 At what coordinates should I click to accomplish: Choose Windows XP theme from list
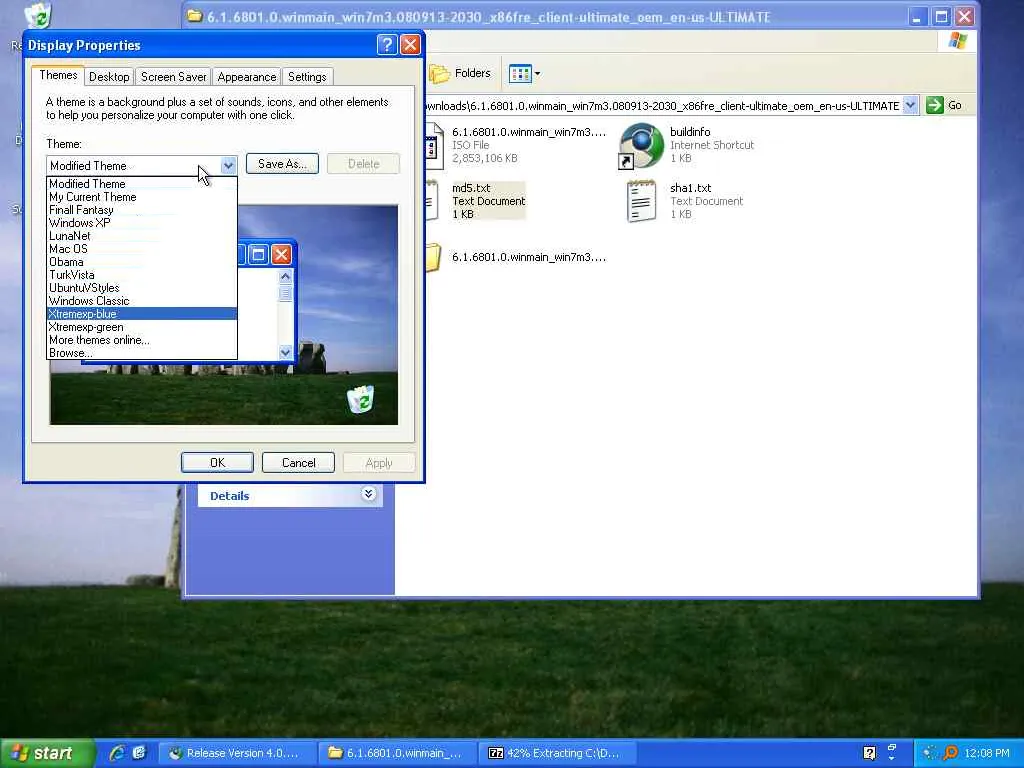pyautogui.click(x=142, y=223)
